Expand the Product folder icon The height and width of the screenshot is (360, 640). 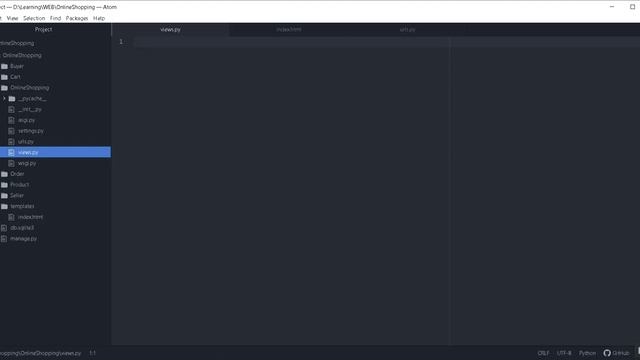[4, 185]
